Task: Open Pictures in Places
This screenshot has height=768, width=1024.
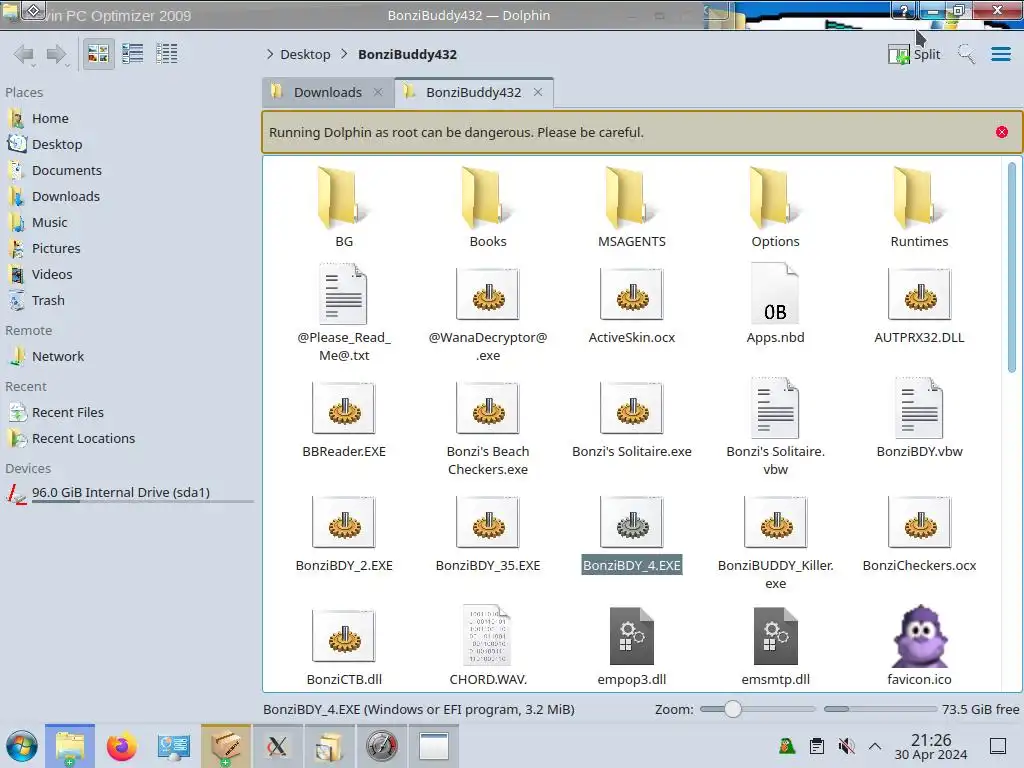Action: click(x=56, y=249)
